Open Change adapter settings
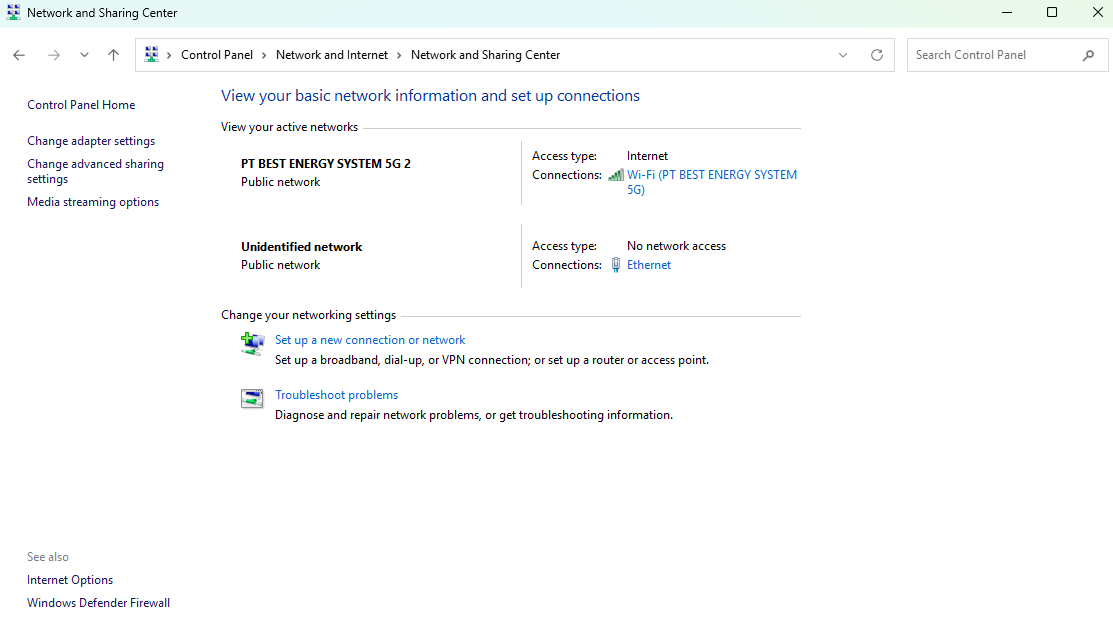Image resolution: width=1113 pixels, height=629 pixels. (x=91, y=141)
